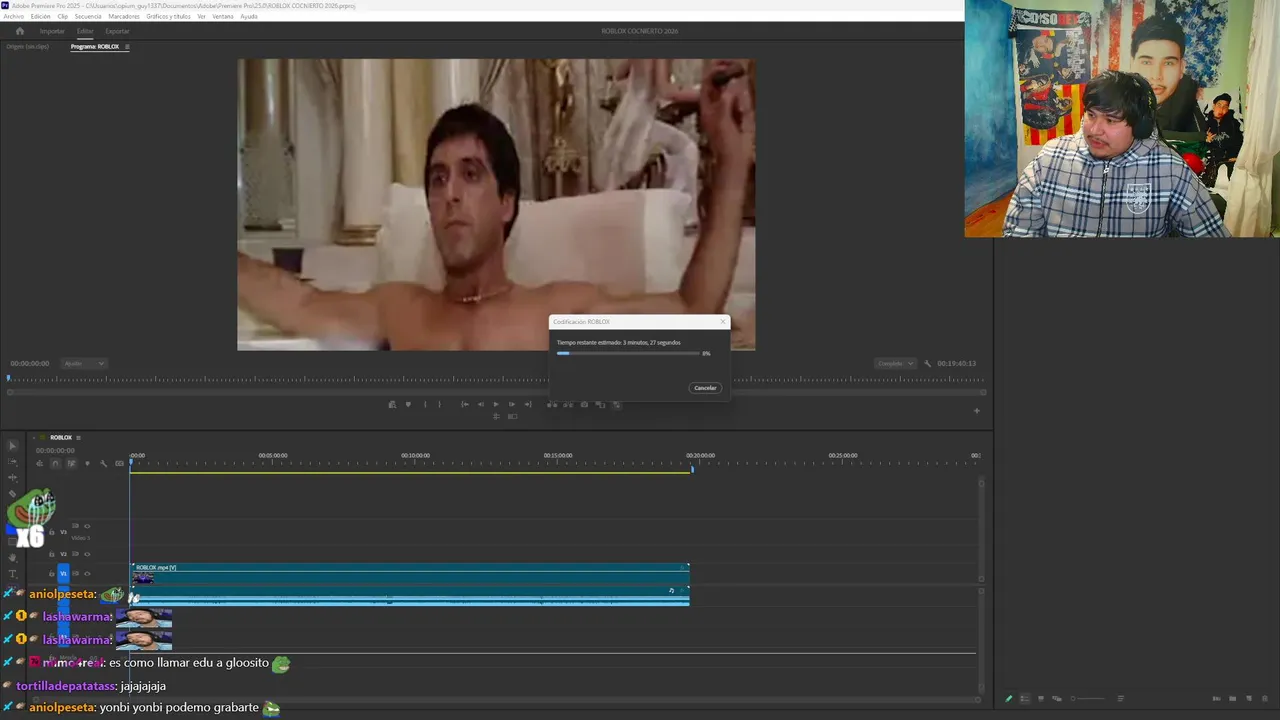Screen dimensions: 1280x720
Task: Select the Ripple Edit tool
Action: 12,477
